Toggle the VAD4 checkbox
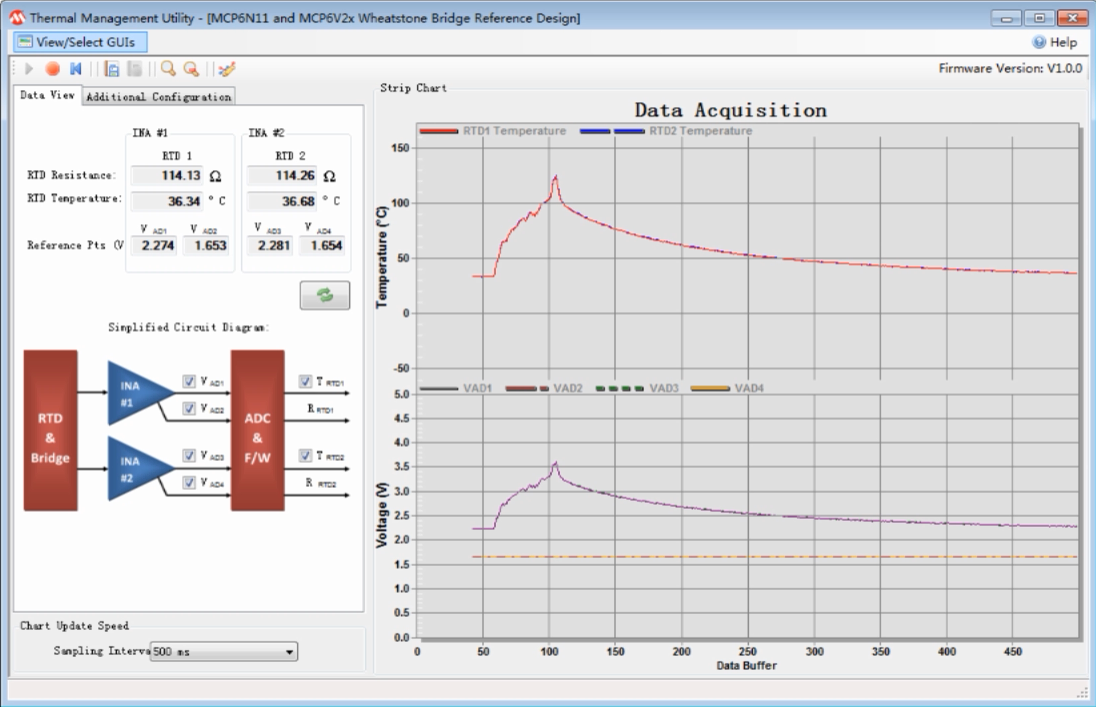 [189, 483]
